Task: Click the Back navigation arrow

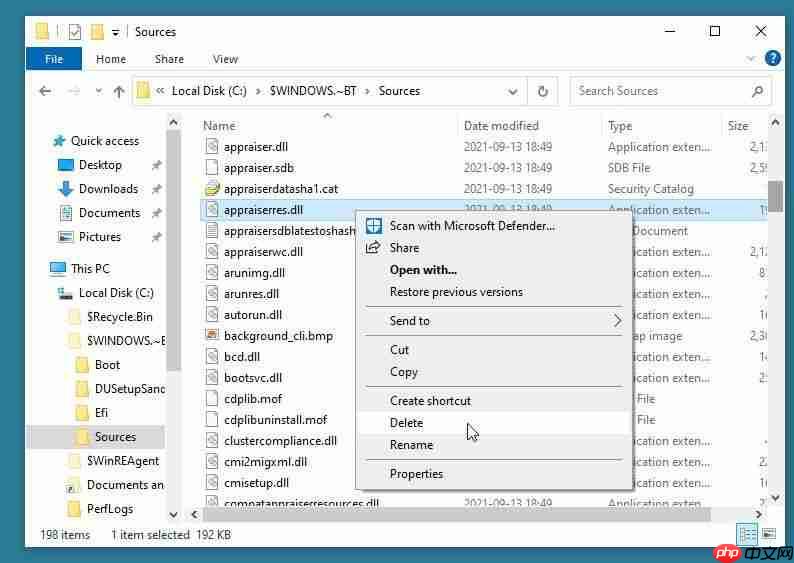Action: tap(45, 91)
